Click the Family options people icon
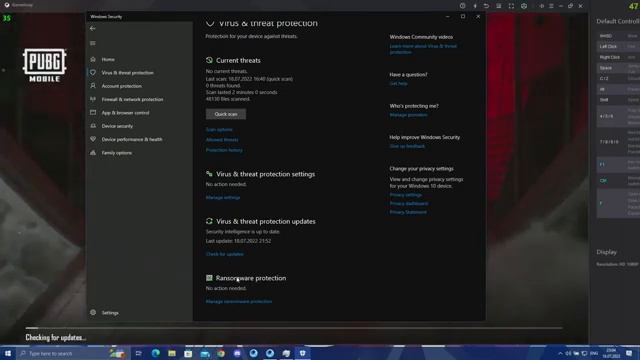Image resolution: width=640 pixels, height=360 pixels. click(93, 153)
